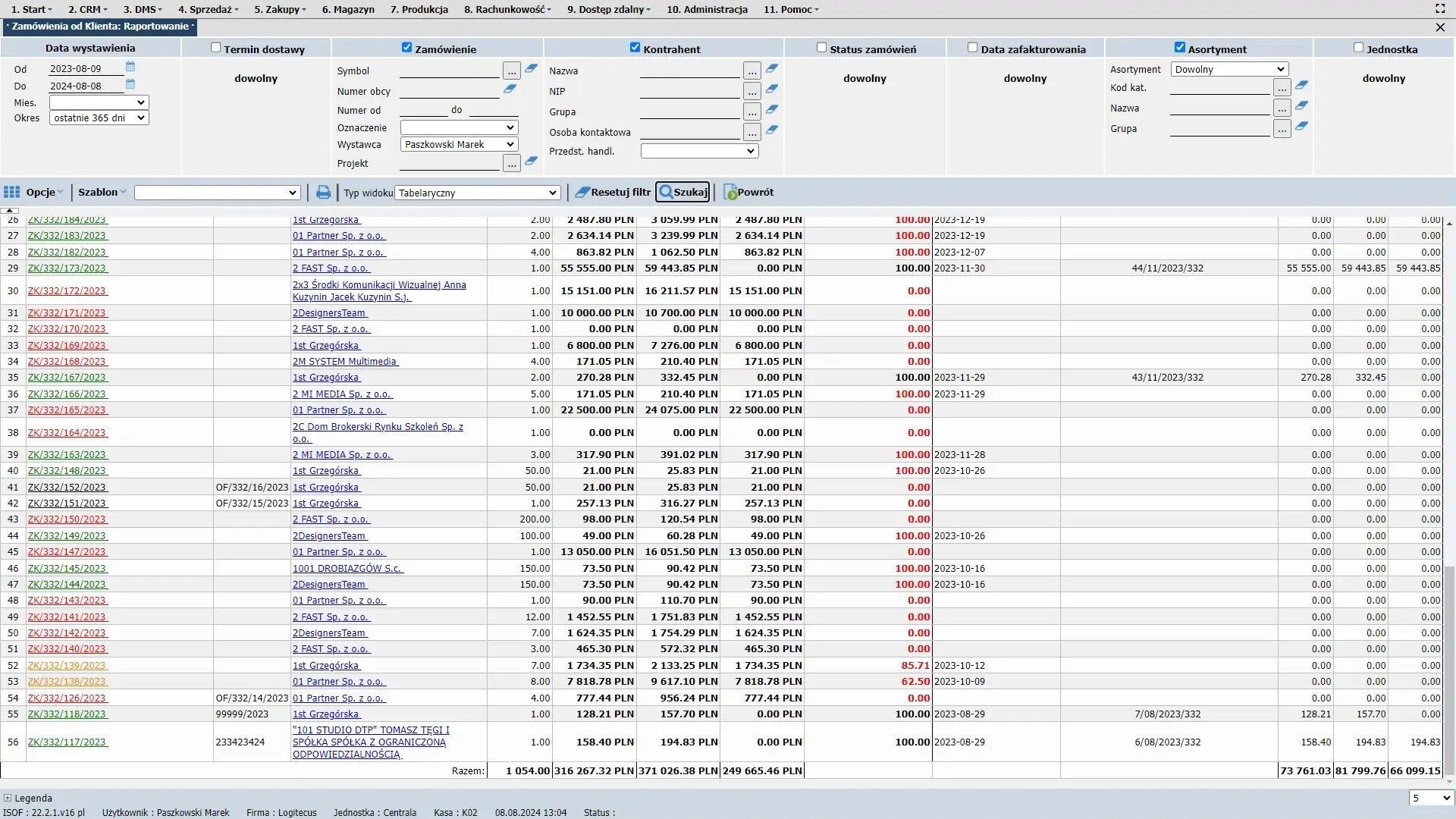Screen dimensions: 1456x819
Task: Enable the Status zamówień checkbox
Action: 821,48
